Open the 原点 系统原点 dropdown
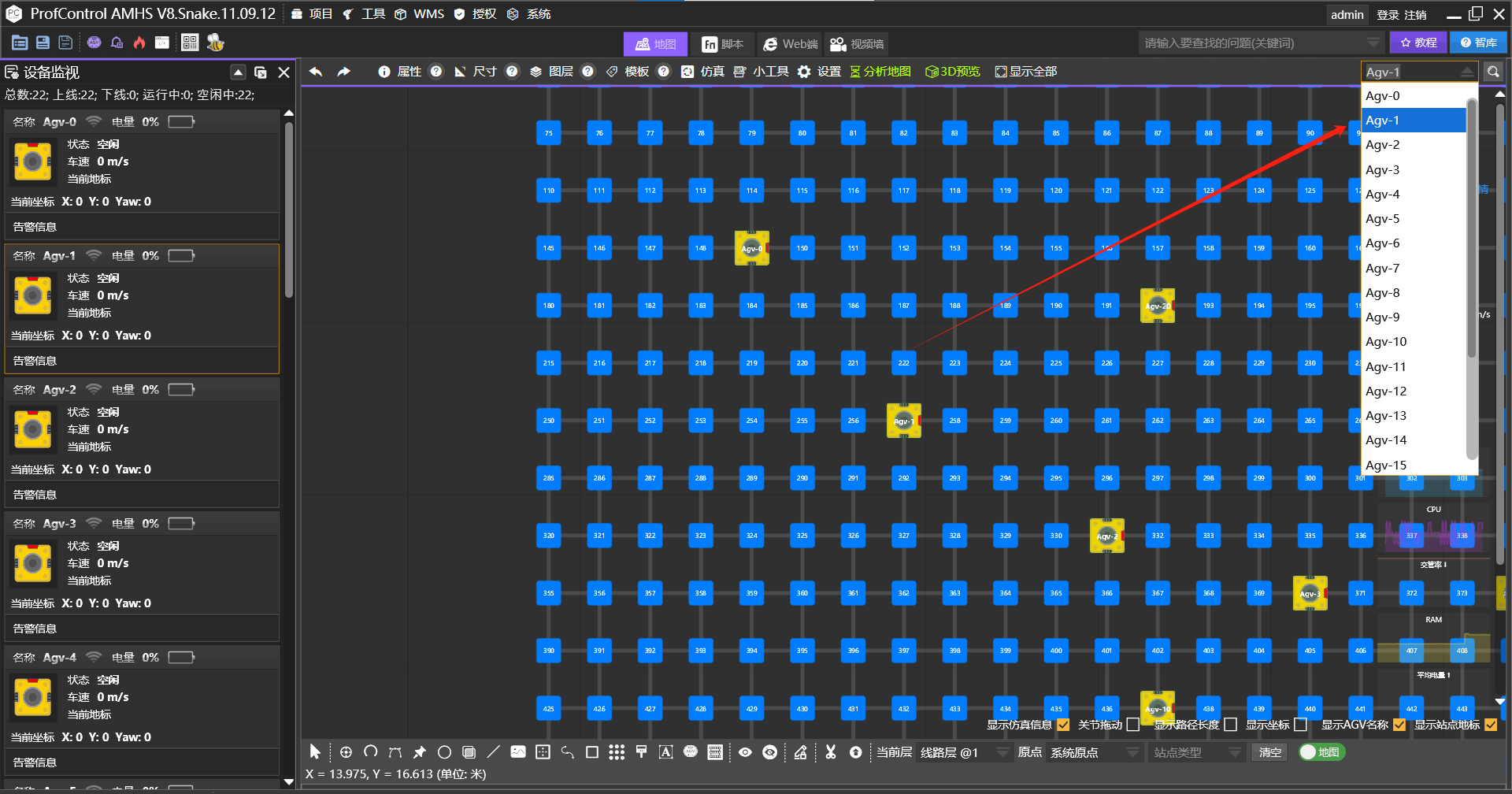The height and width of the screenshot is (794, 1512). click(1094, 752)
